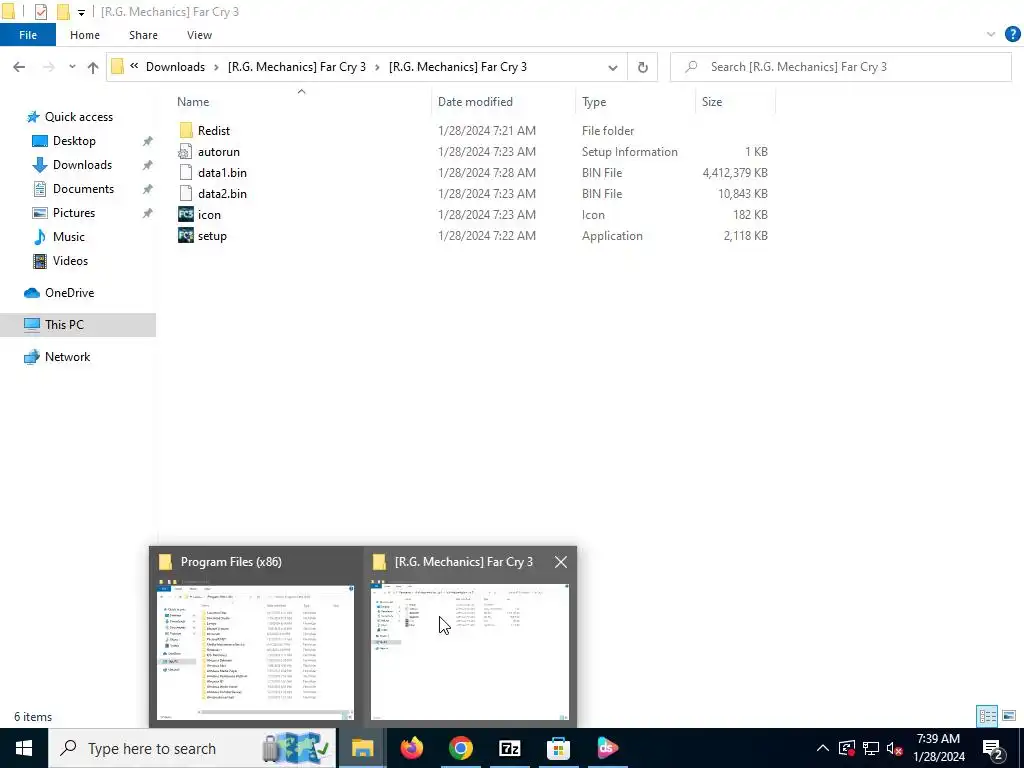Screen dimensions: 1024x768
Task: Close the Far Cry 3 thumbnail preview
Action: [x=561, y=562]
